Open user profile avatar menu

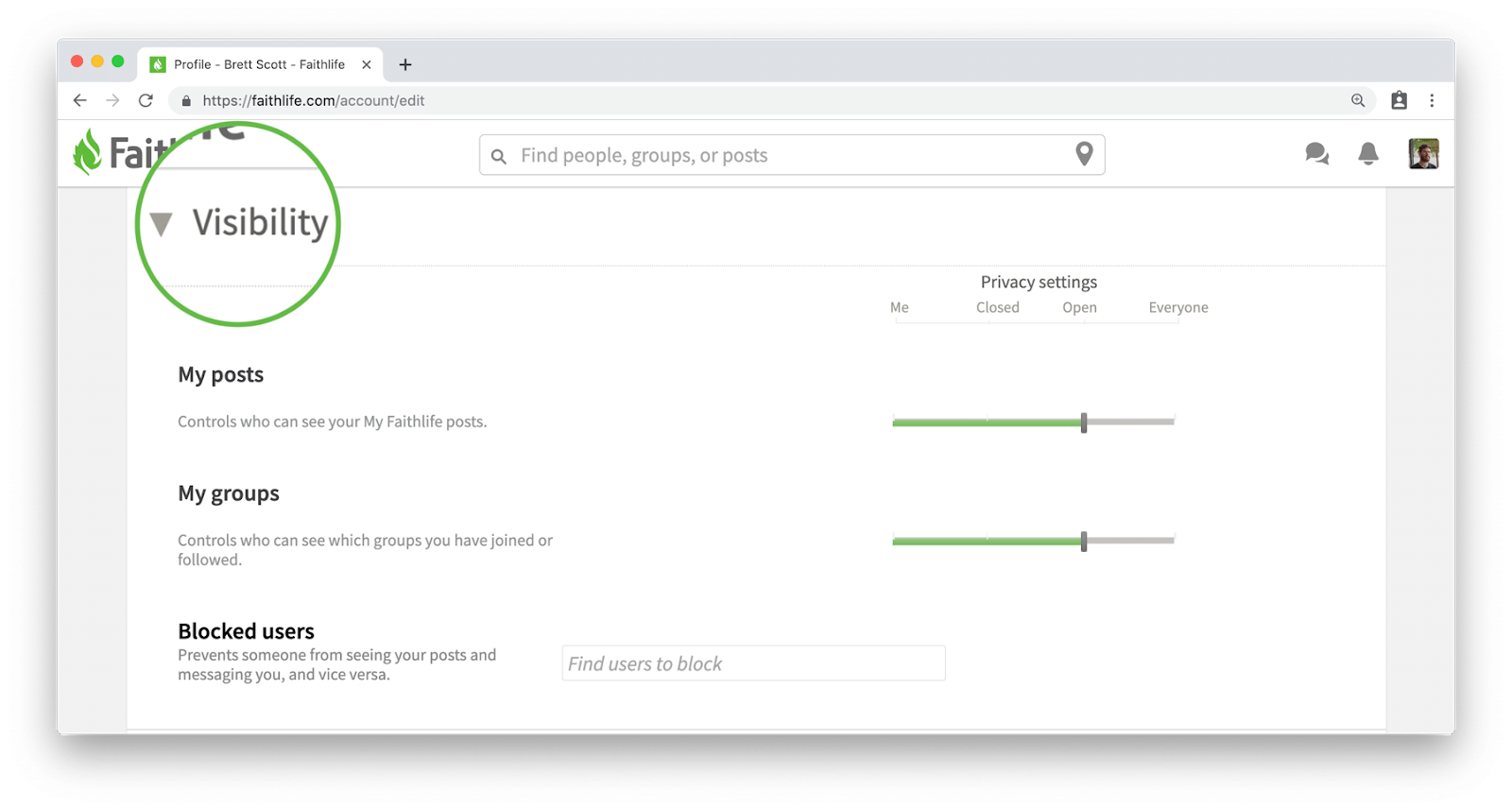(1424, 153)
